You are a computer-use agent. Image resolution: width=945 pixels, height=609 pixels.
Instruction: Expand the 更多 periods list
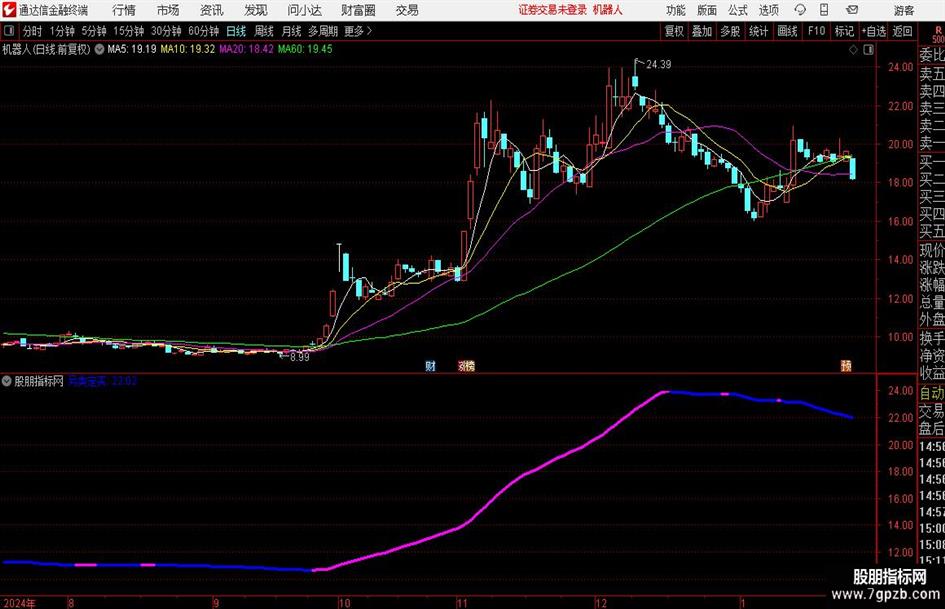(x=358, y=31)
